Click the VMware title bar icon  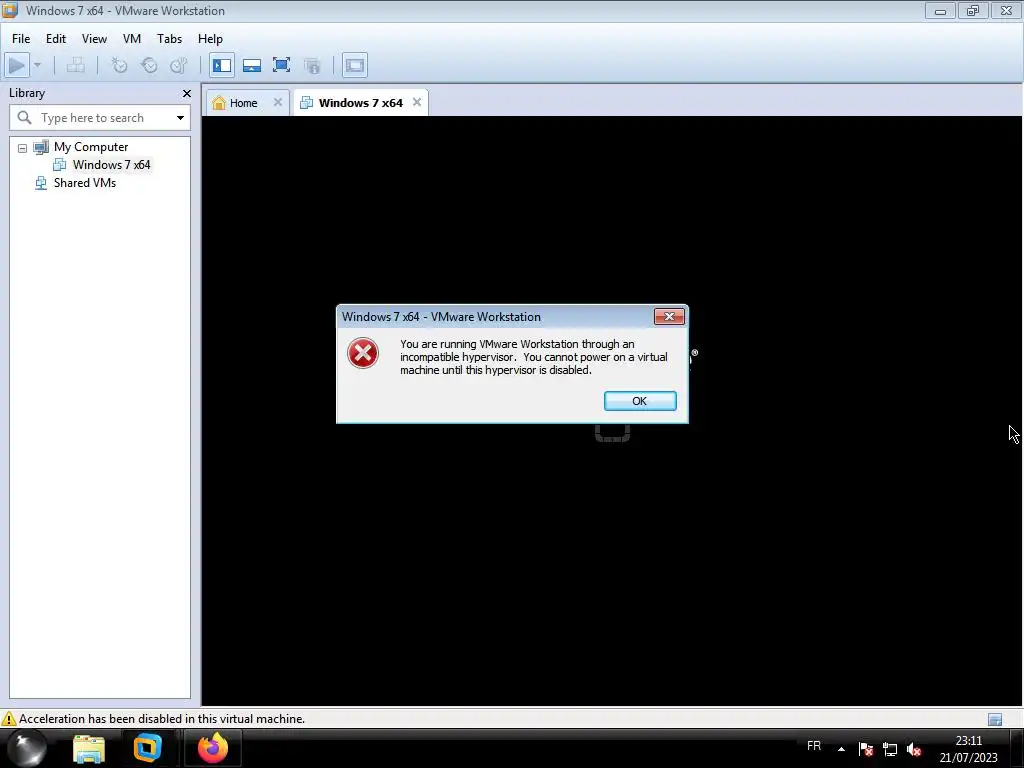pyautogui.click(x=10, y=10)
